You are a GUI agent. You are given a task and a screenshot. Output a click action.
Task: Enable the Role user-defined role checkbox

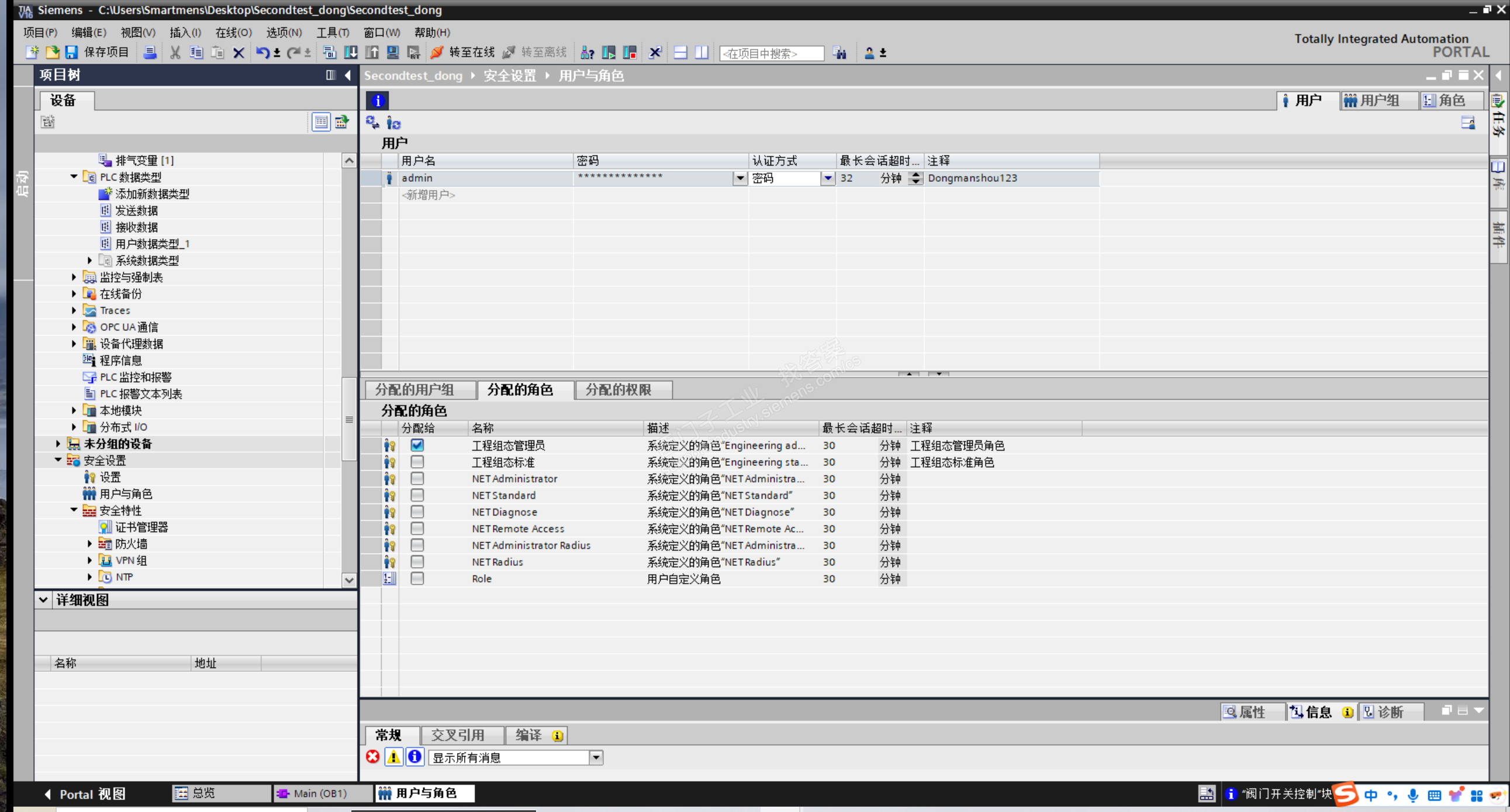pos(417,578)
